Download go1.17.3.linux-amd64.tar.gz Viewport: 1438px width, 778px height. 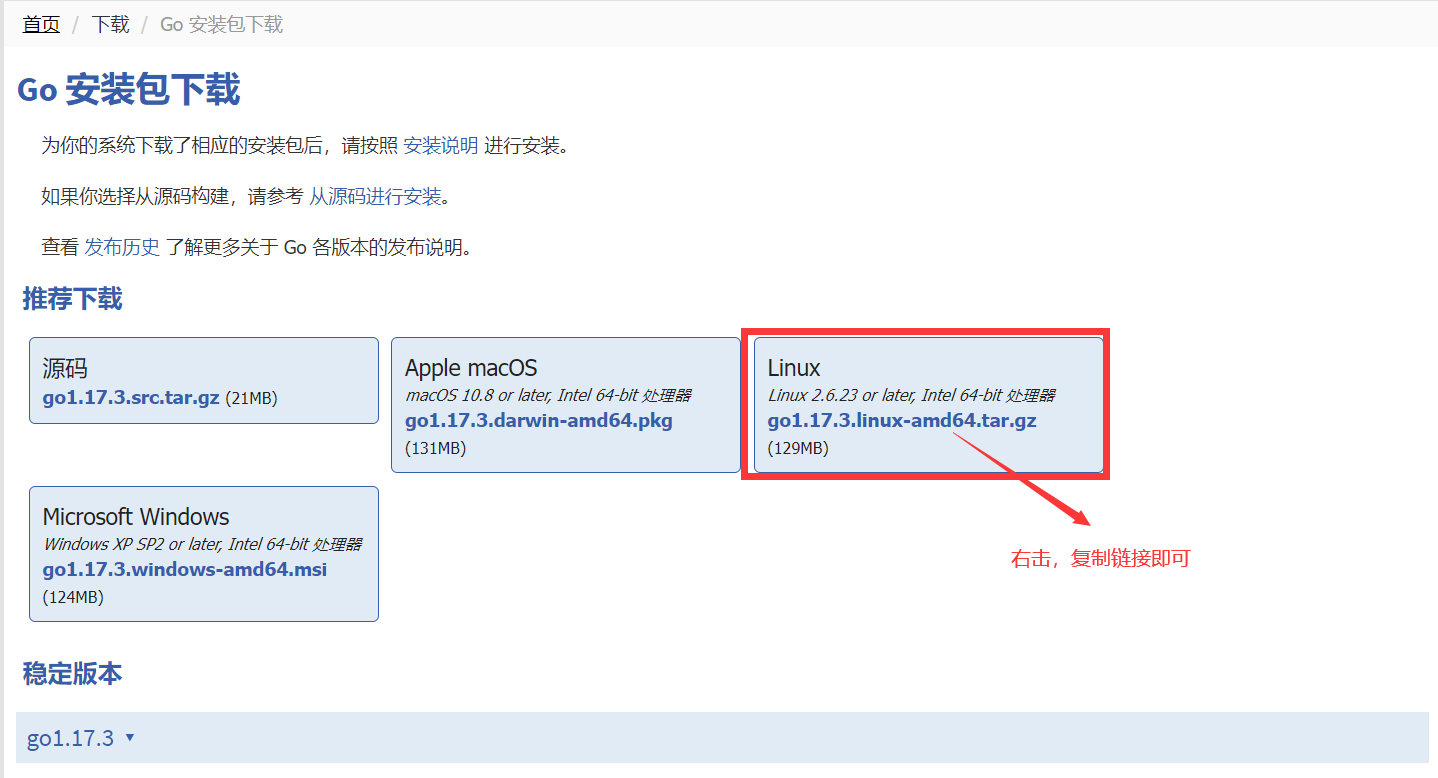tap(902, 421)
